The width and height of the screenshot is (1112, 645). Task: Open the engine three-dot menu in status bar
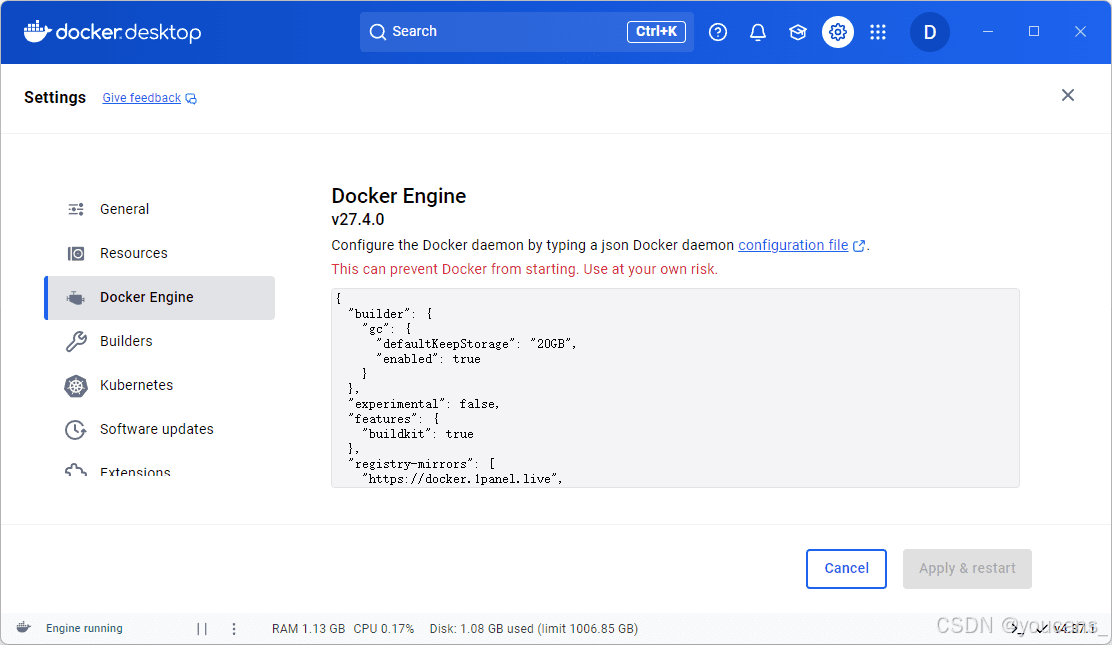coord(234,629)
